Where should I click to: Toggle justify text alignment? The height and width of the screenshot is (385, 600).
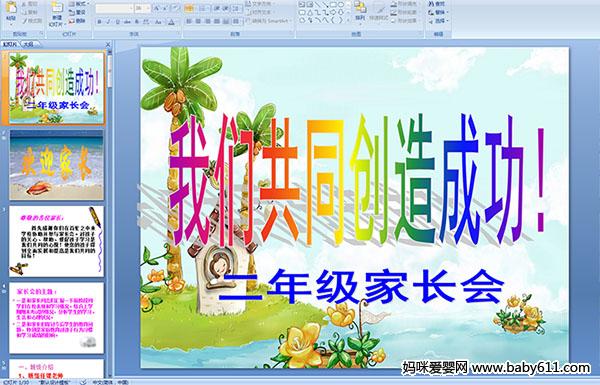tap(217, 22)
